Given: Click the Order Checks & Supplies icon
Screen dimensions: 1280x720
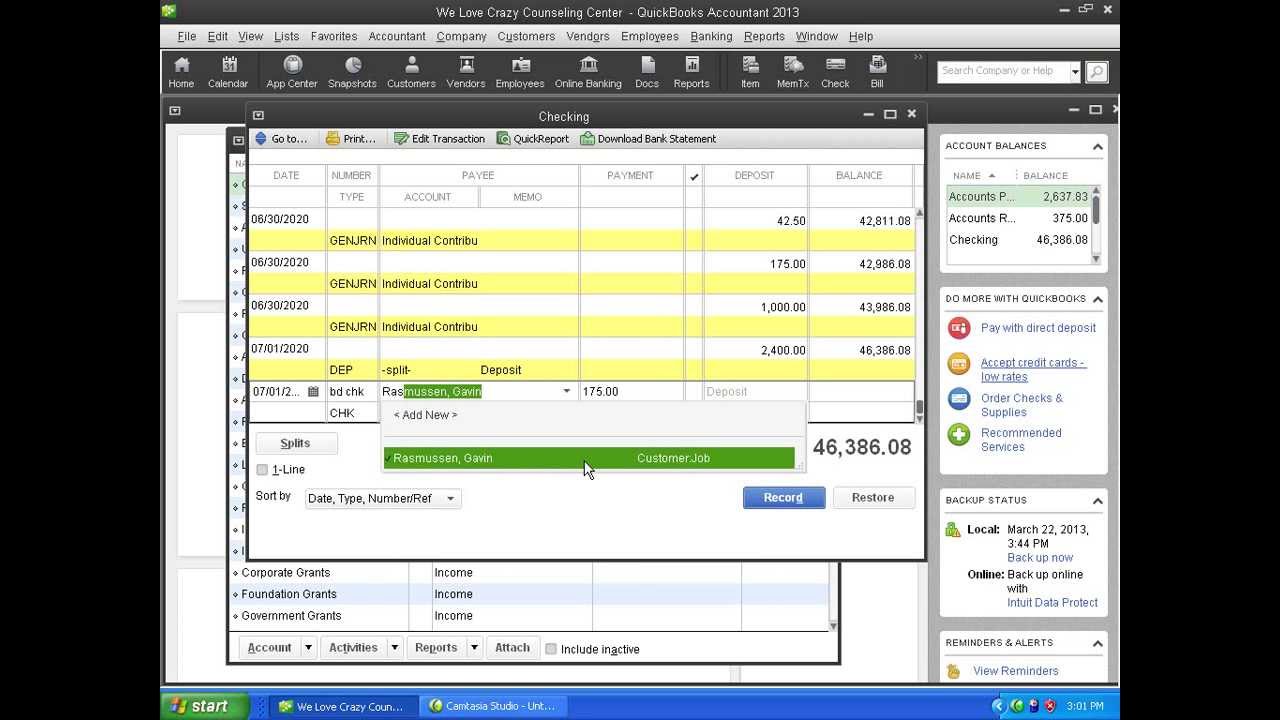Looking at the screenshot, I should (x=959, y=399).
